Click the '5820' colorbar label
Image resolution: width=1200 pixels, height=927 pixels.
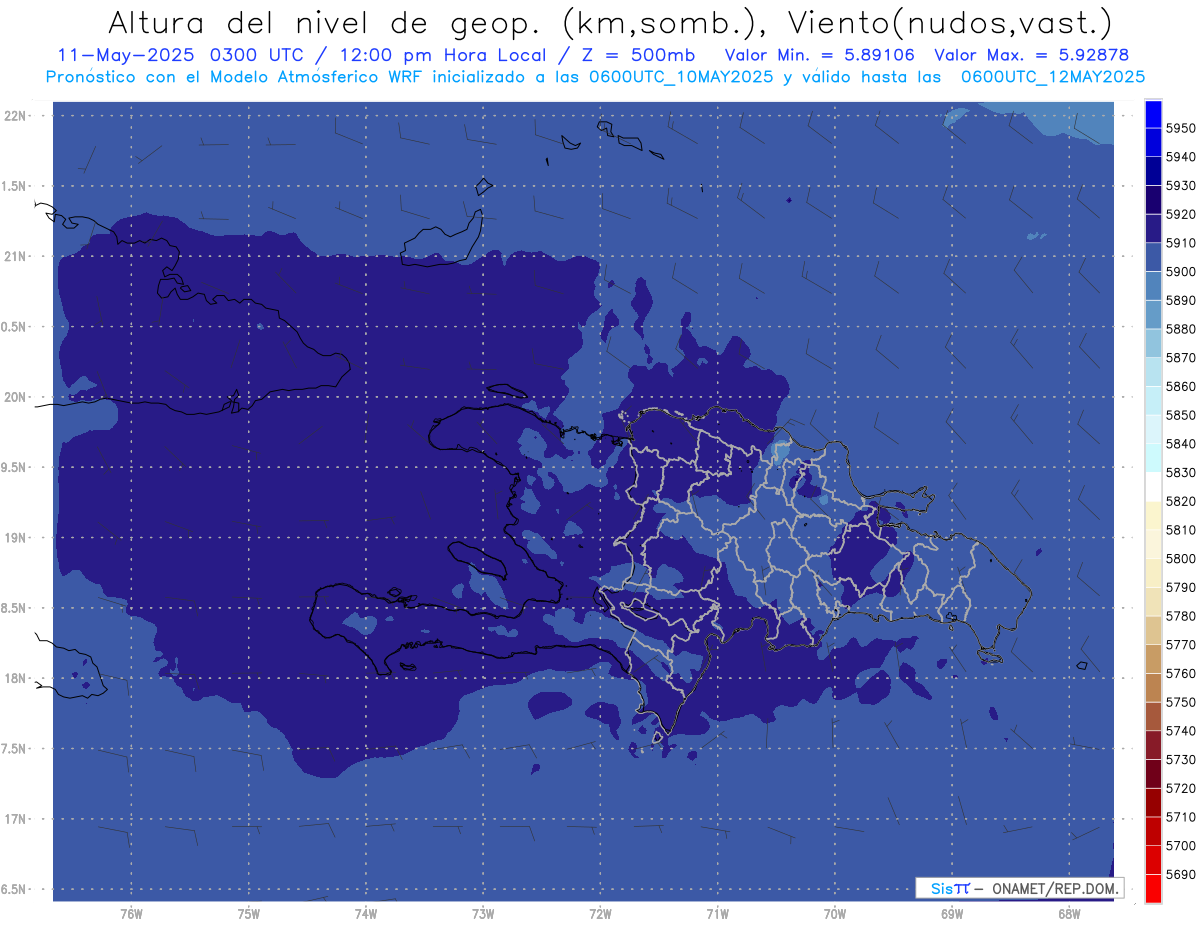[1180, 501]
